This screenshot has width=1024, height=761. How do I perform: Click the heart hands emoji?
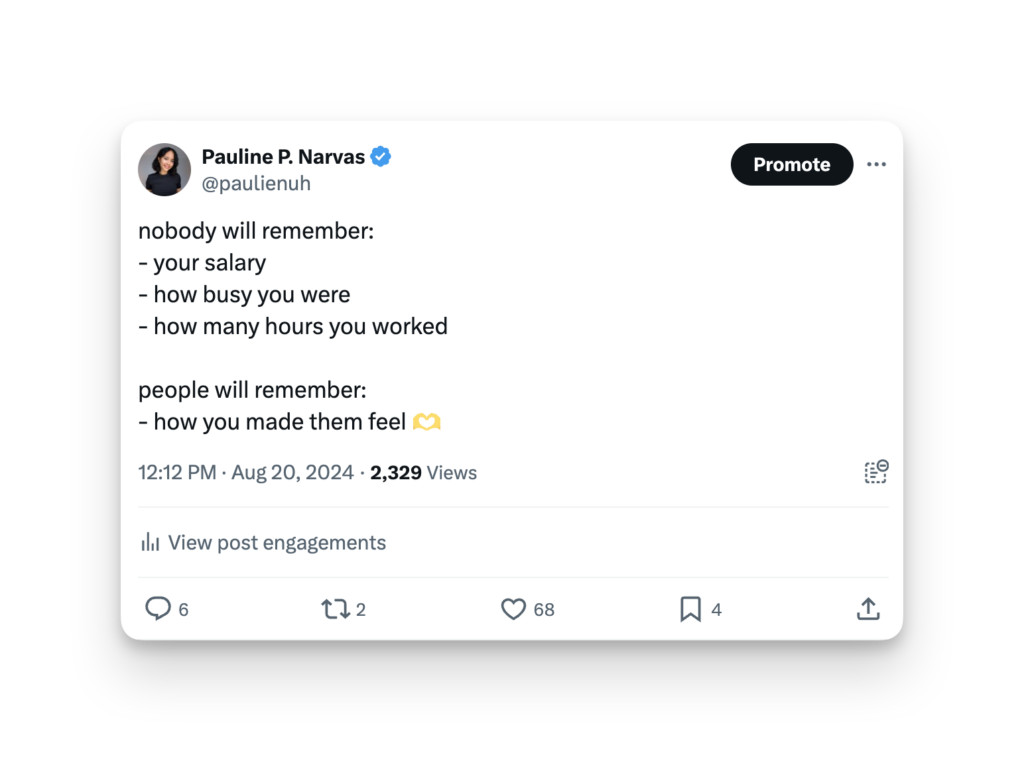point(427,422)
